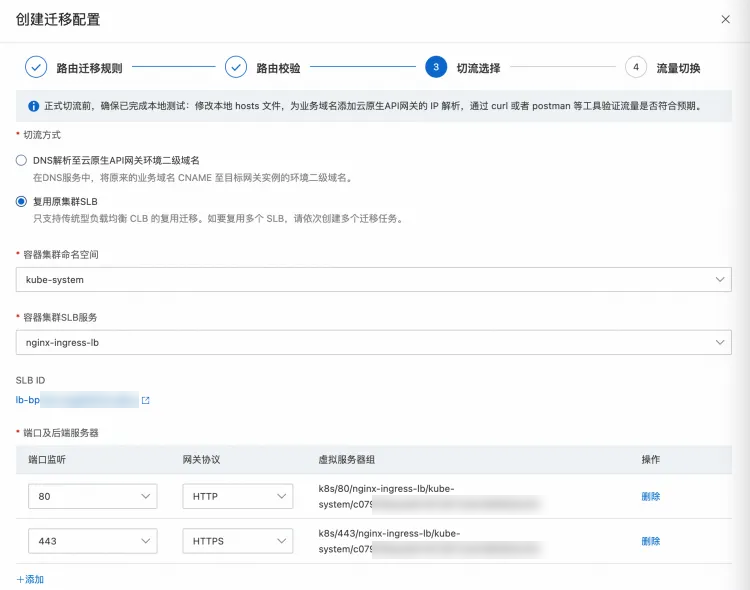
Task: Click the completed checkmark icon for 路由迁移规则
Action: click(x=36, y=67)
